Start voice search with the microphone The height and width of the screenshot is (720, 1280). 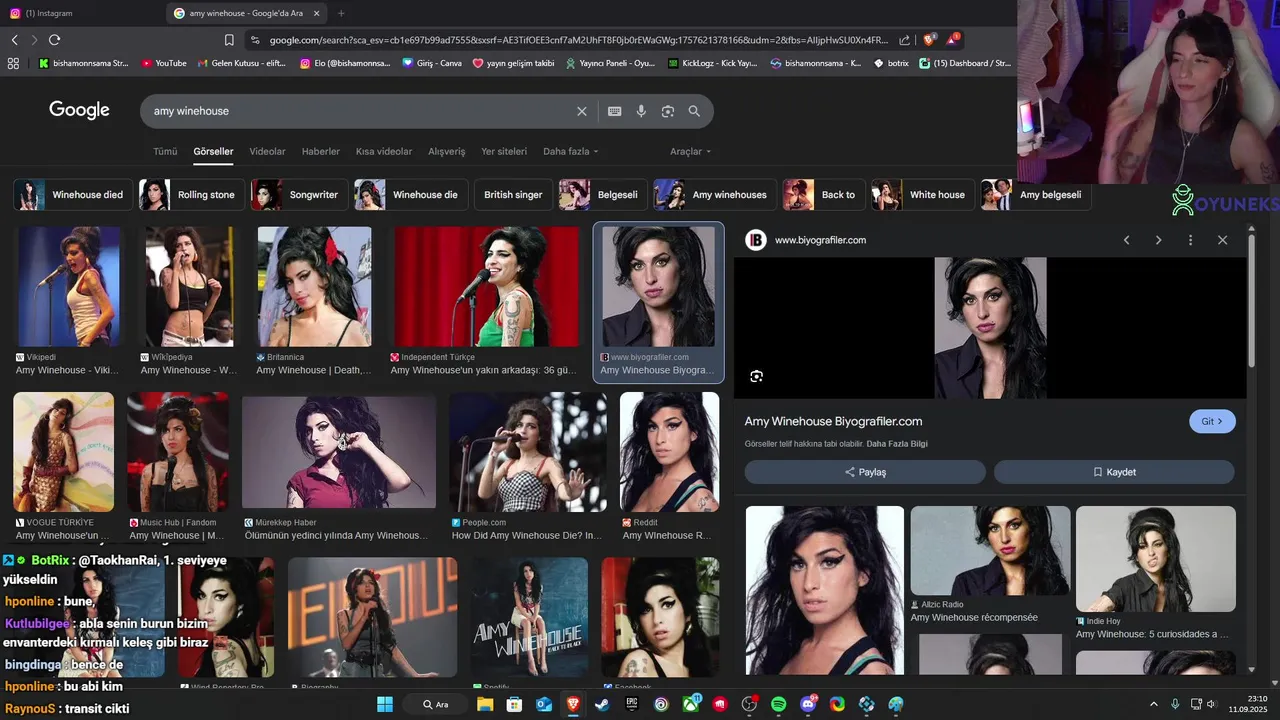tap(641, 111)
